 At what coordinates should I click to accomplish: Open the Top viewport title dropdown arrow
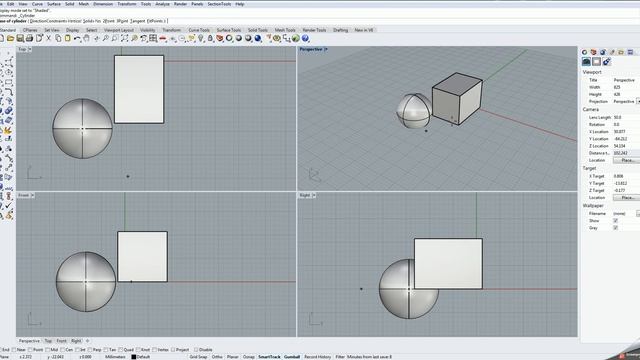[x=30, y=49]
